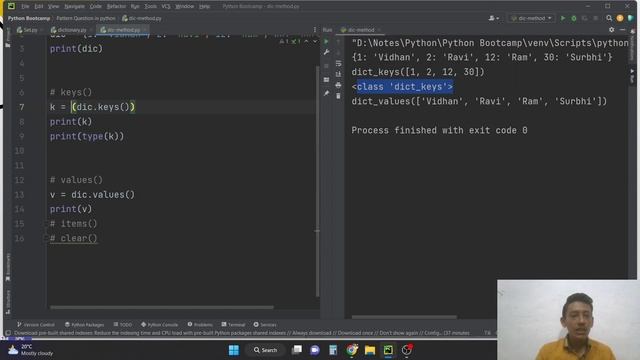Image resolution: width=640 pixels, height=360 pixels.
Task: Rerun program from Run panel green arrow
Action: pos(326,41)
